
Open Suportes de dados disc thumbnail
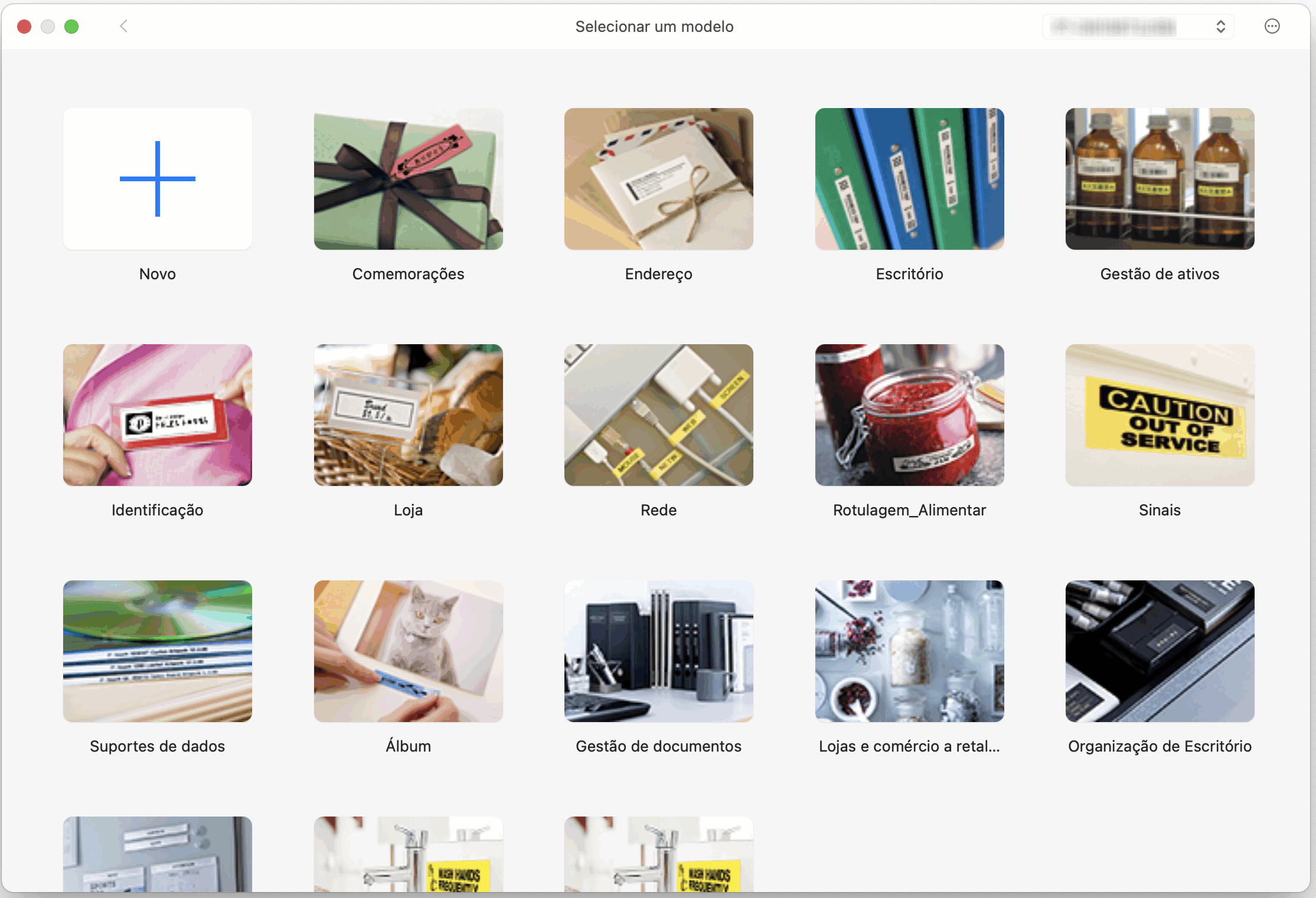click(158, 651)
